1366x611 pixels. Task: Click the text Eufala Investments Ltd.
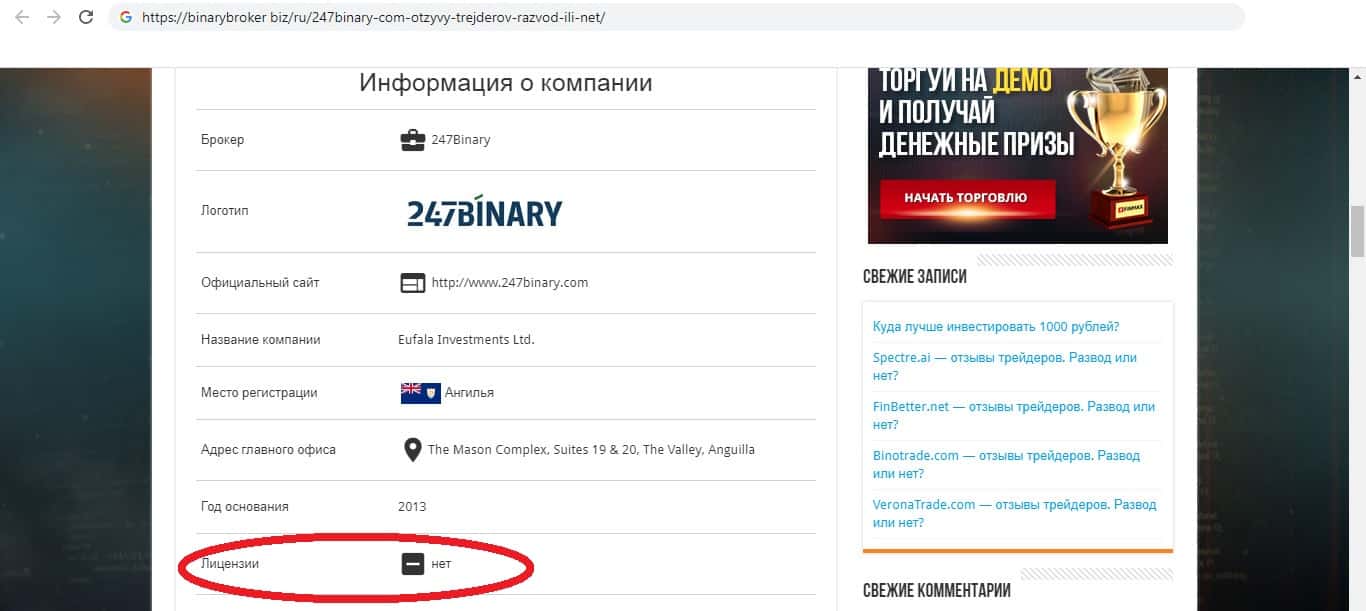point(466,340)
